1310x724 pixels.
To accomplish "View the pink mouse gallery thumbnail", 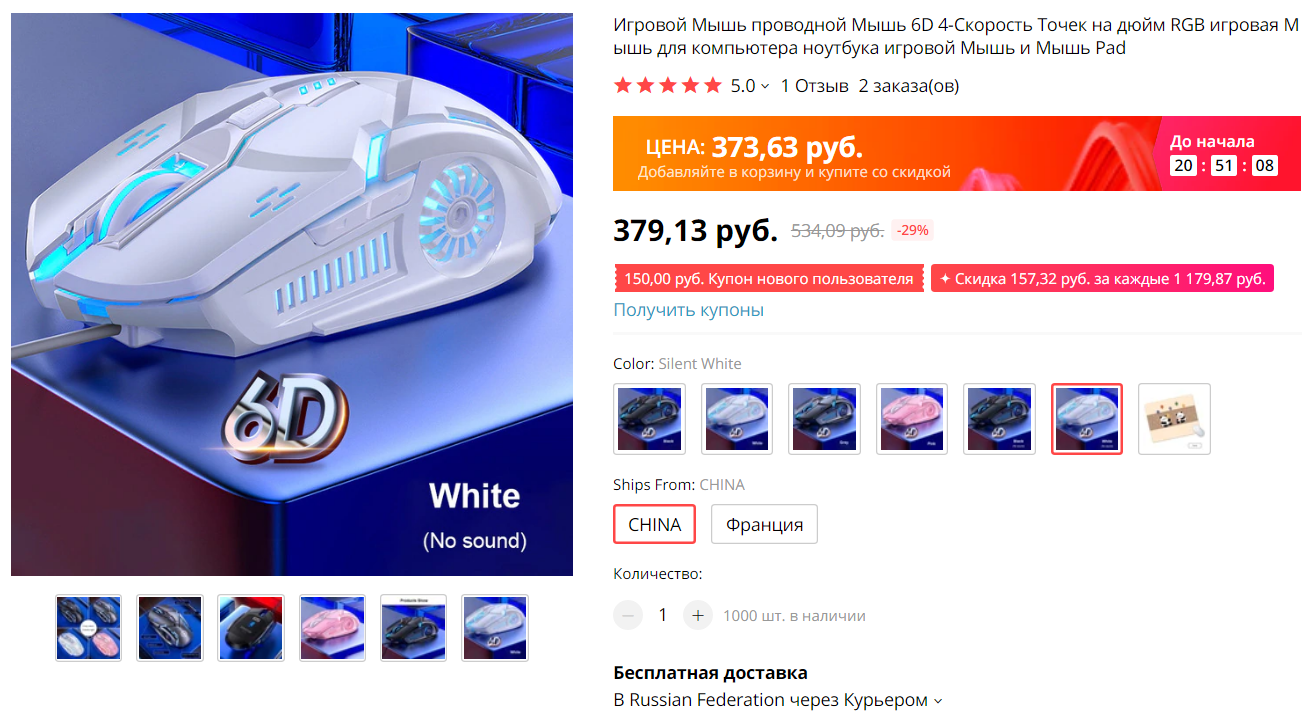I will tap(332, 628).
